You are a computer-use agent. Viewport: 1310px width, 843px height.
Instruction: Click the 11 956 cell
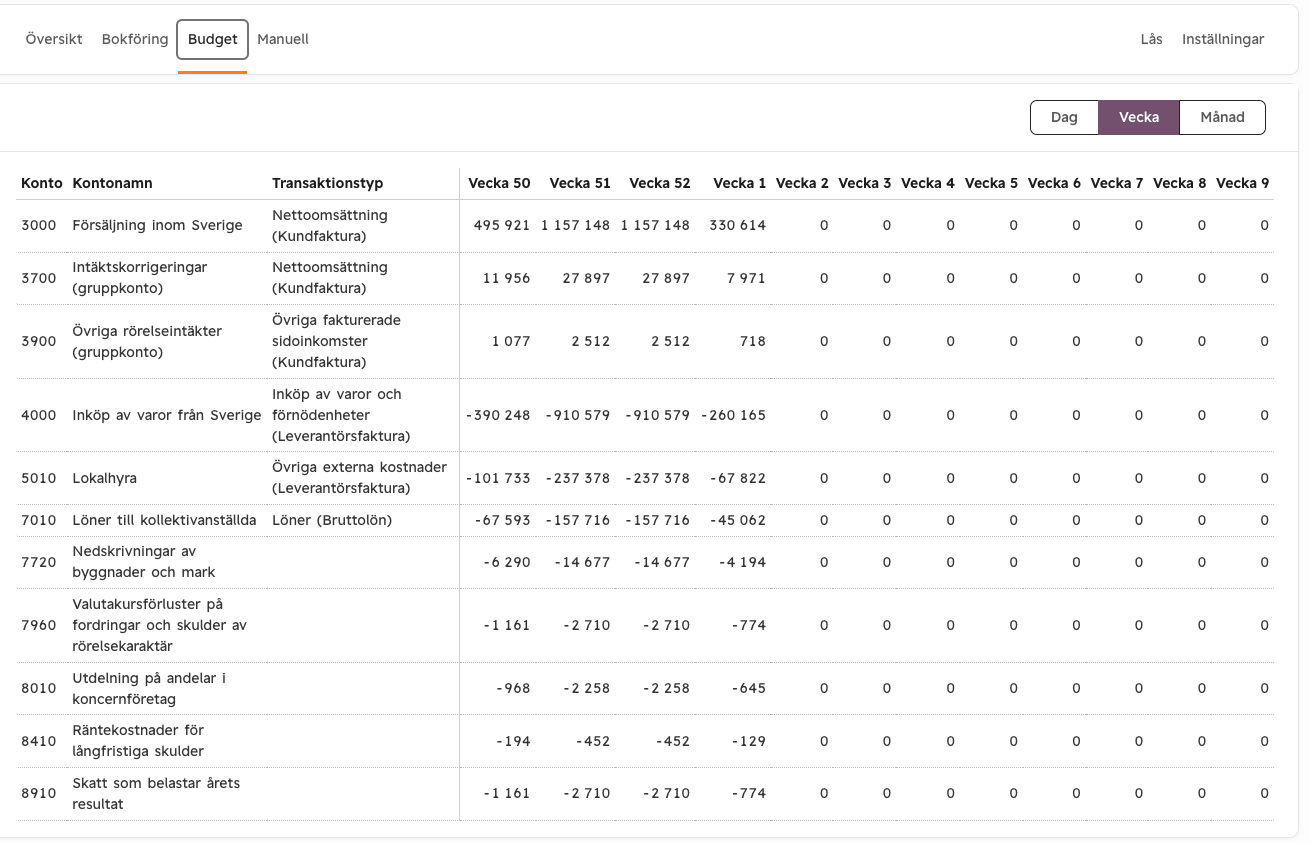pos(507,278)
